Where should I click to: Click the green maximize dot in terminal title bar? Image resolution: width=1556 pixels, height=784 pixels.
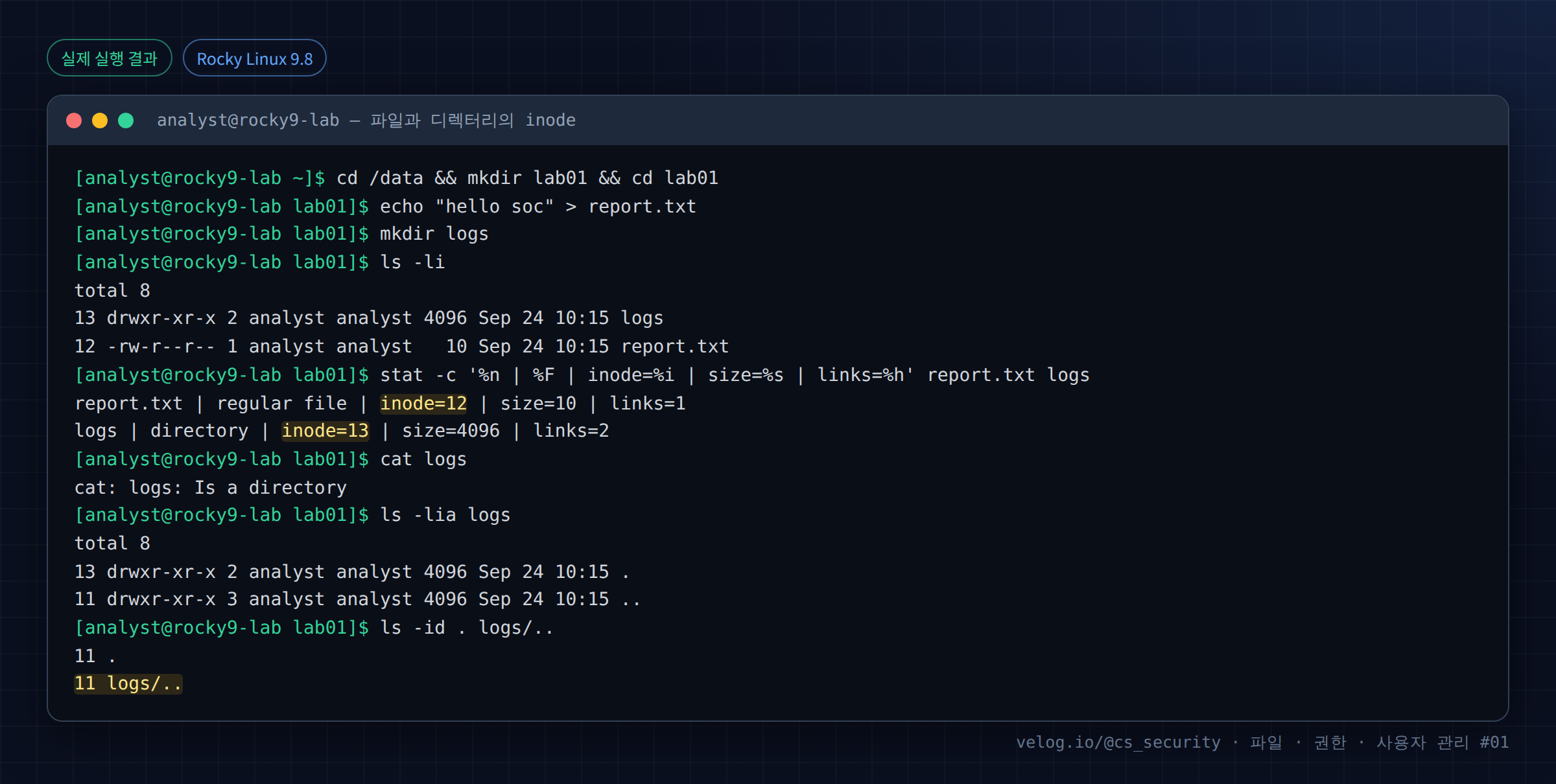point(126,121)
